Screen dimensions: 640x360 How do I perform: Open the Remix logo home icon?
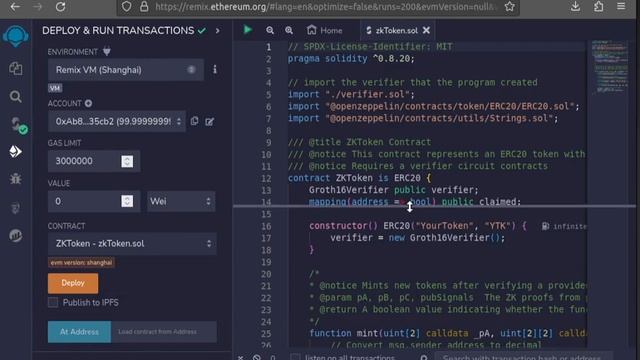pyautogui.click(x=16, y=36)
